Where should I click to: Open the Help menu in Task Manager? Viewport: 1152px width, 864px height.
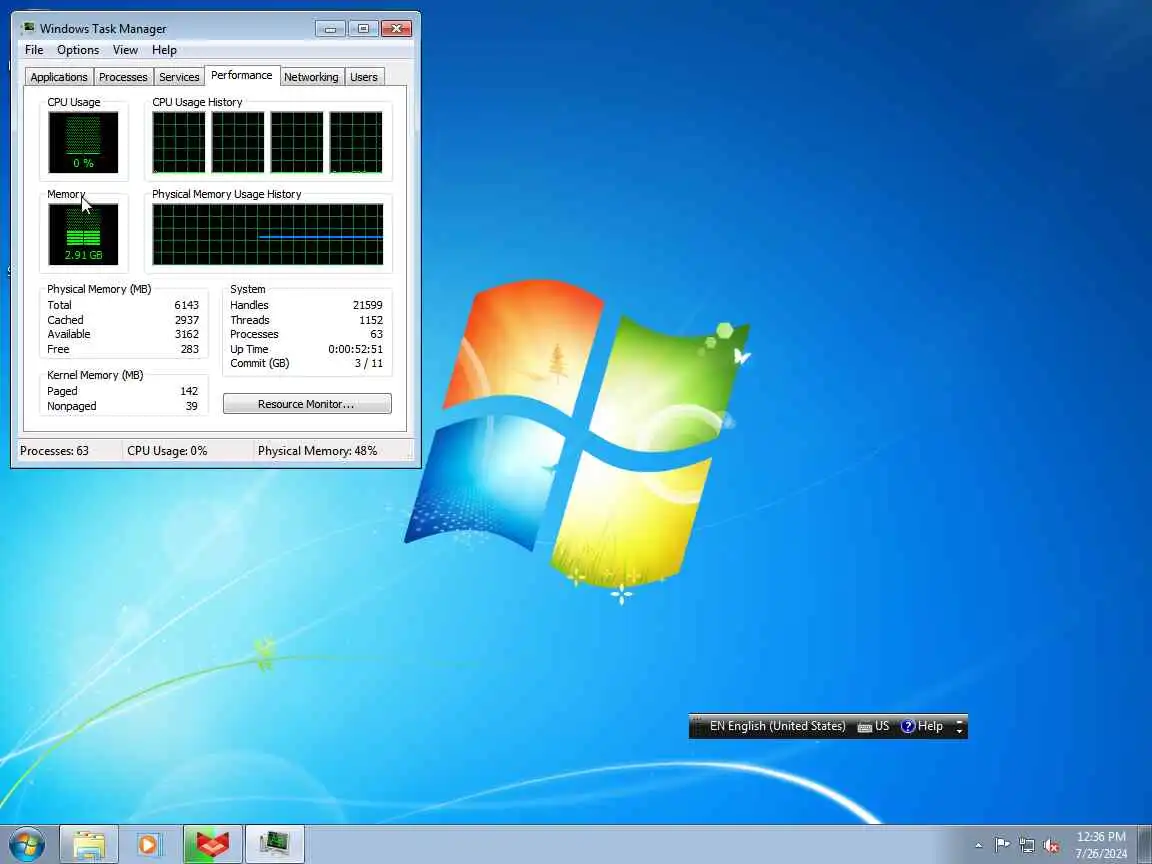tap(164, 50)
